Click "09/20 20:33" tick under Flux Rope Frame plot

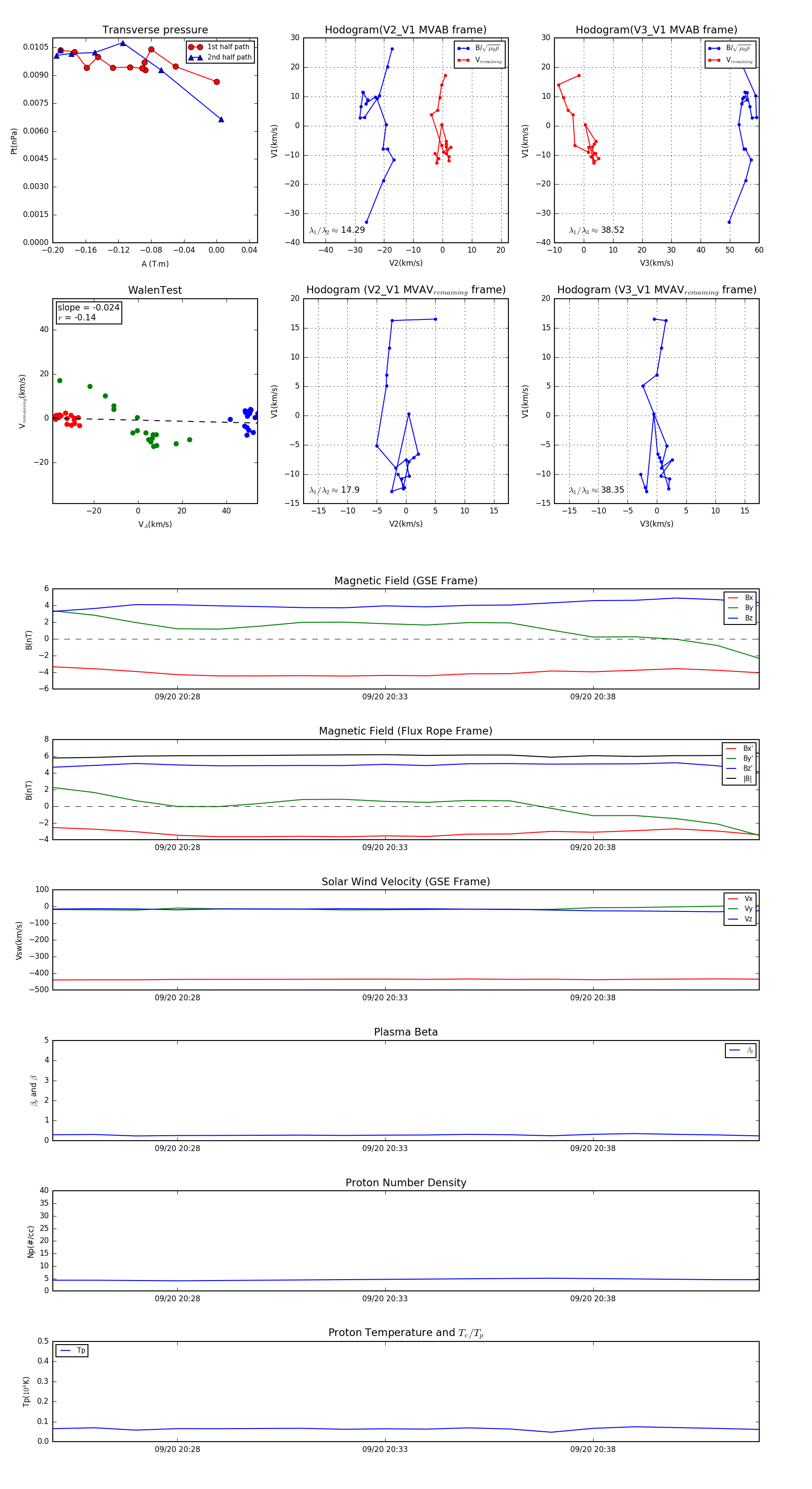(385, 847)
